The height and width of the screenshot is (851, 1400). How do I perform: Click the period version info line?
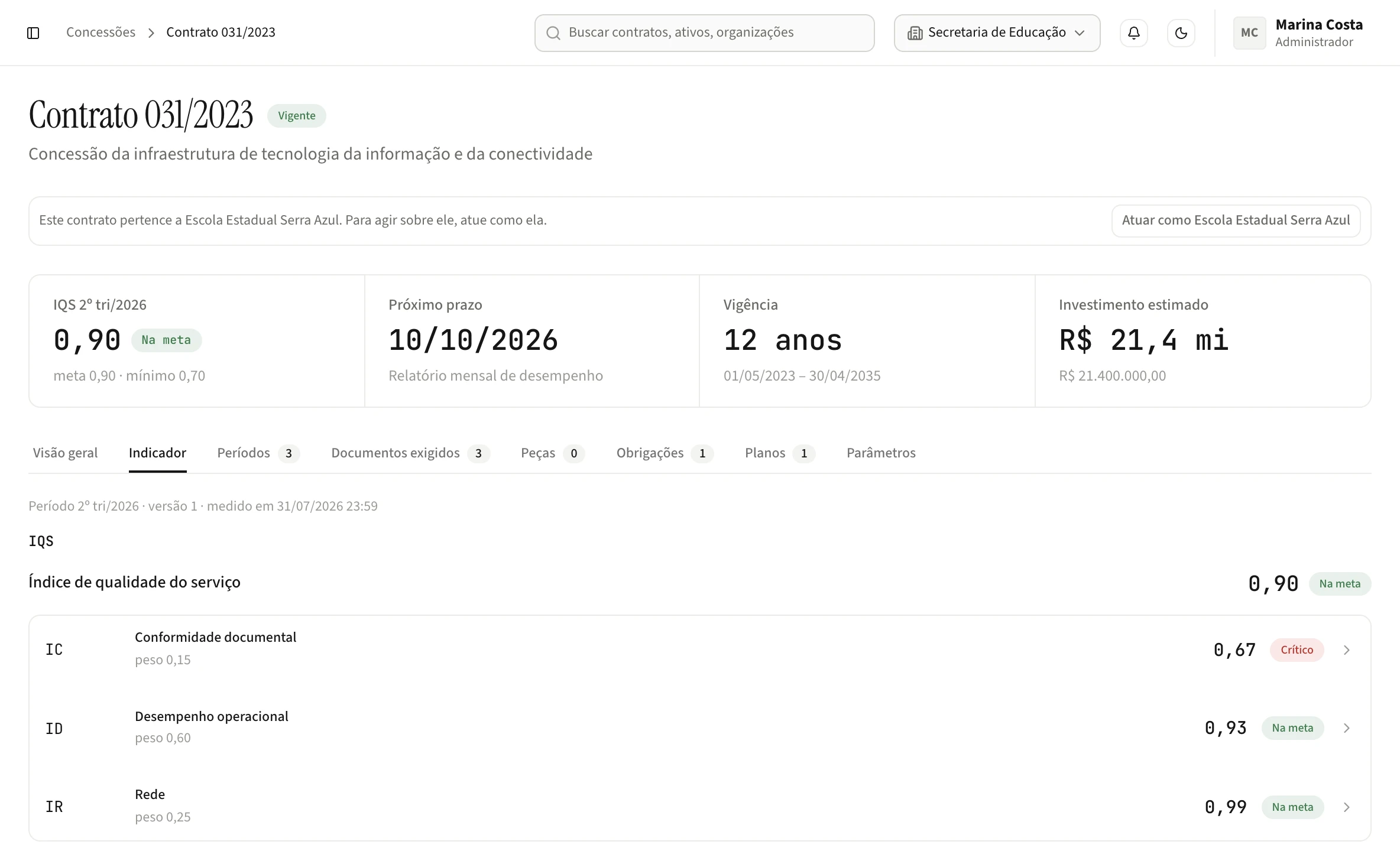coord(203,506)
